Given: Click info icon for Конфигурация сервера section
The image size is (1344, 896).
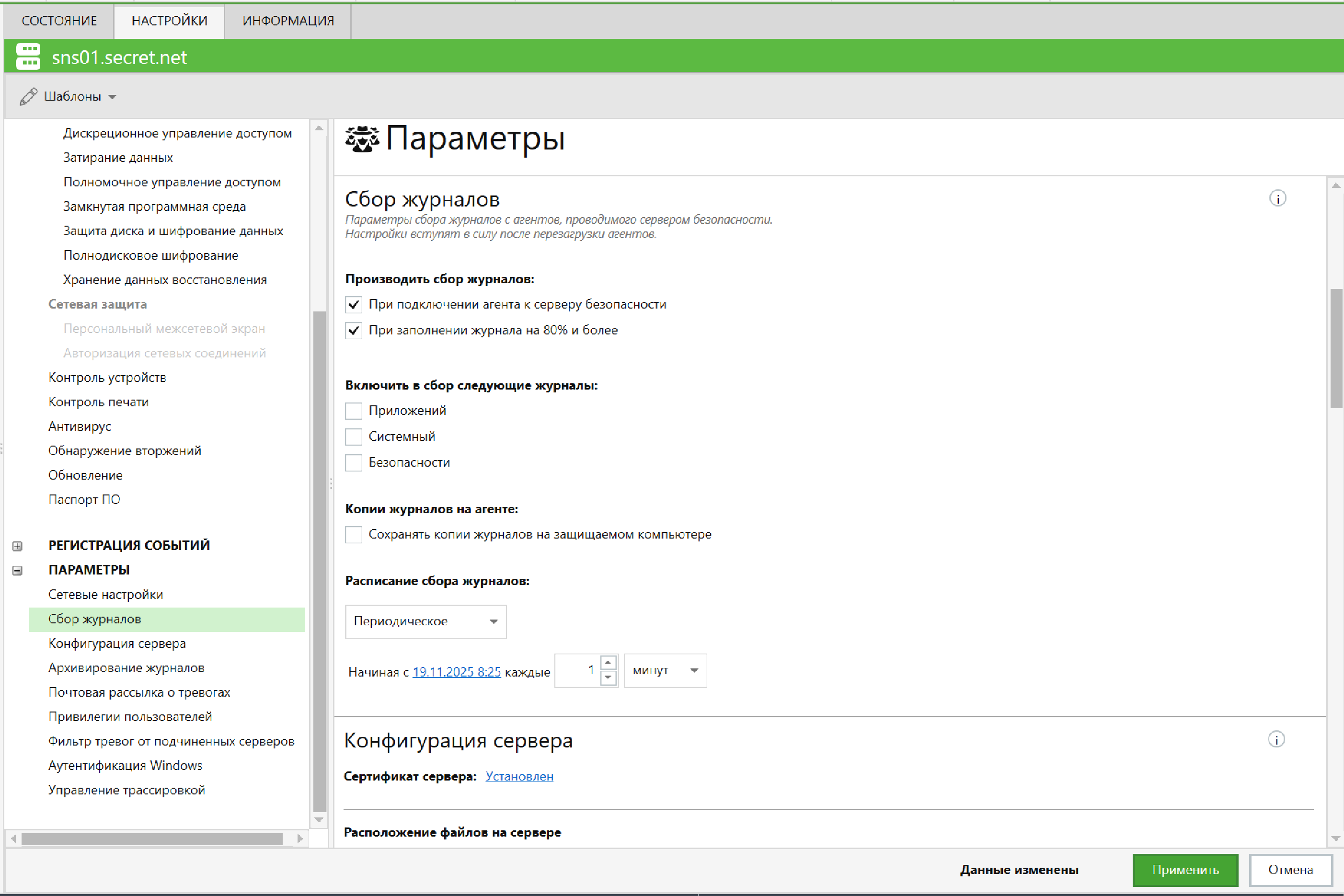Looking at the screenshot, I should [x=1275, y=739].
